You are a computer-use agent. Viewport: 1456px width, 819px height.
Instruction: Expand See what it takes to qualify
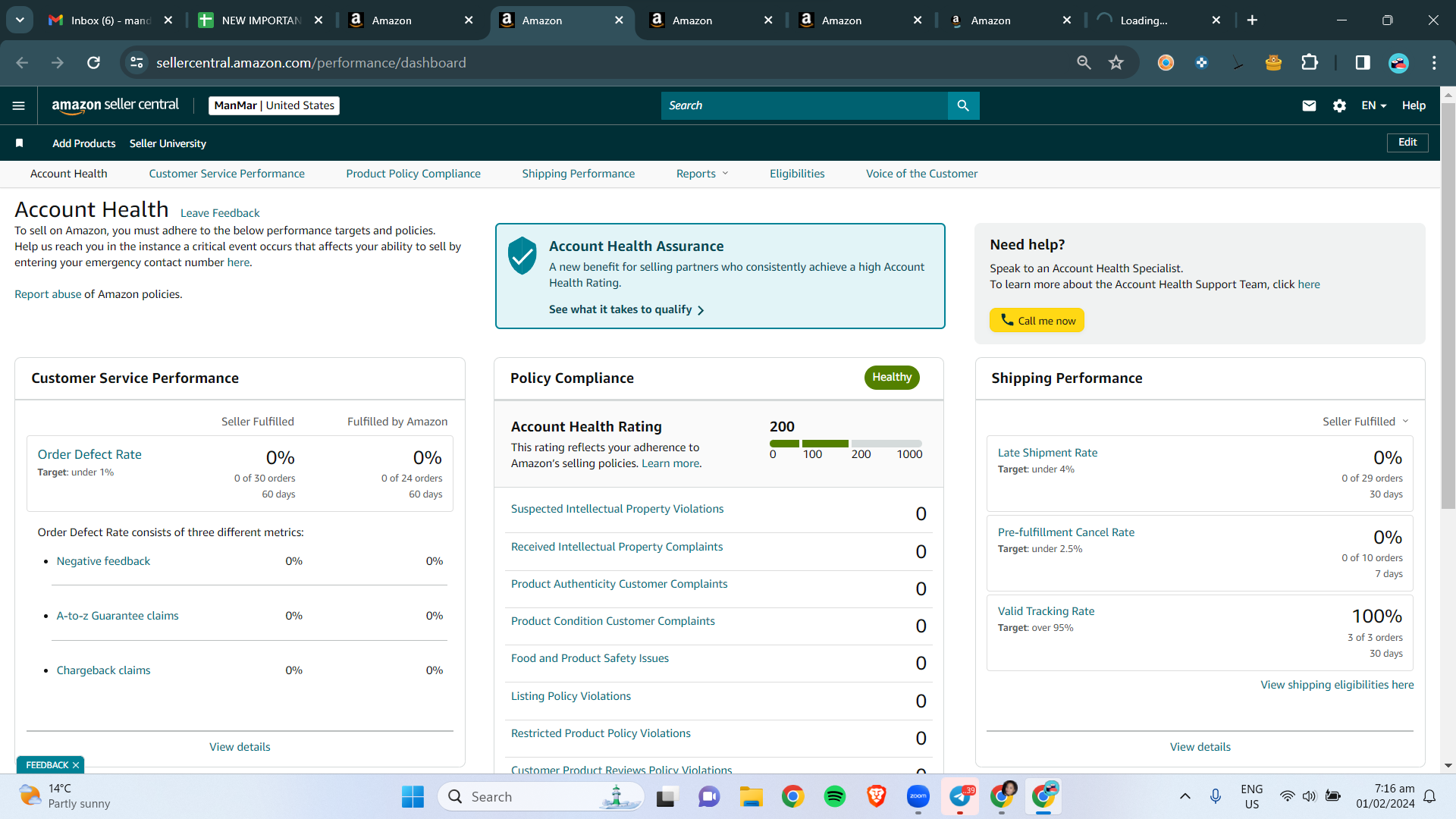click(x=626, y=309)
